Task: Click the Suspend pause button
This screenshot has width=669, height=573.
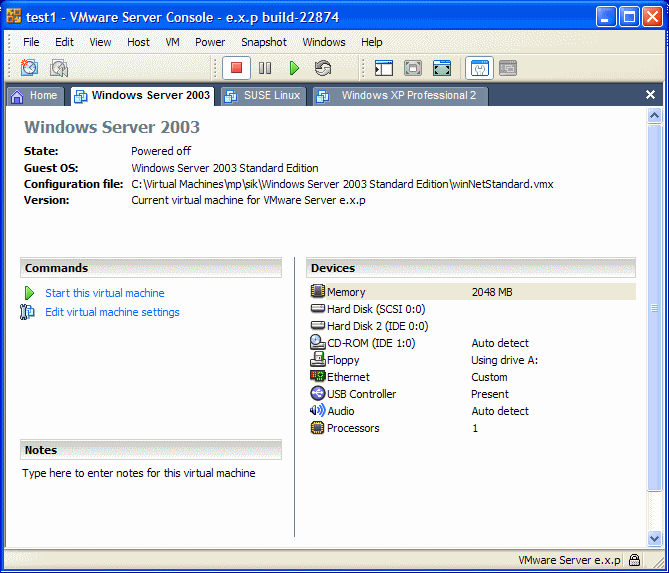Action: pyautogui.click(x=265, y=68)
